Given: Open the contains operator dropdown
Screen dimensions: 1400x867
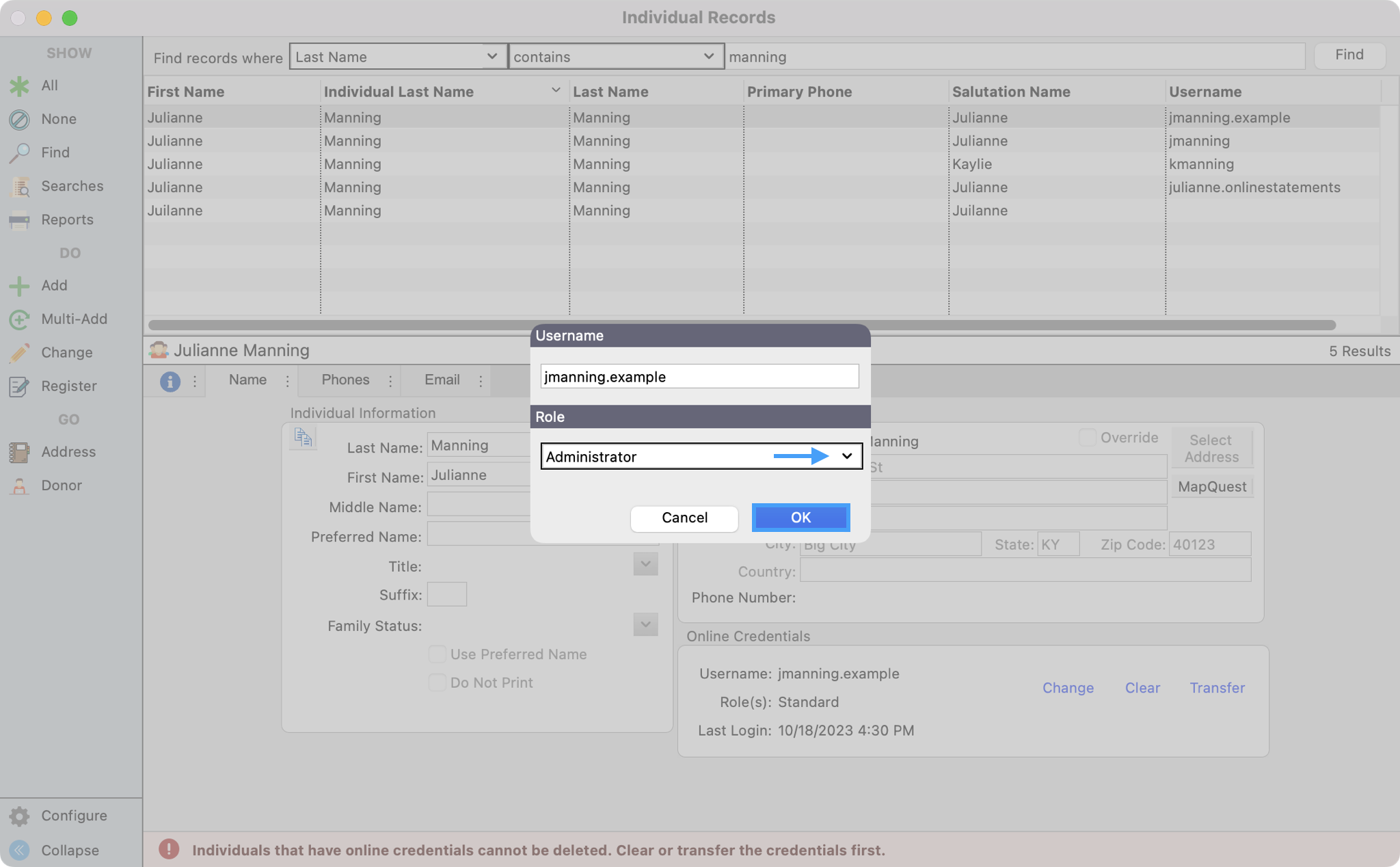Looking at the screenshot, I should click(708, 57).
